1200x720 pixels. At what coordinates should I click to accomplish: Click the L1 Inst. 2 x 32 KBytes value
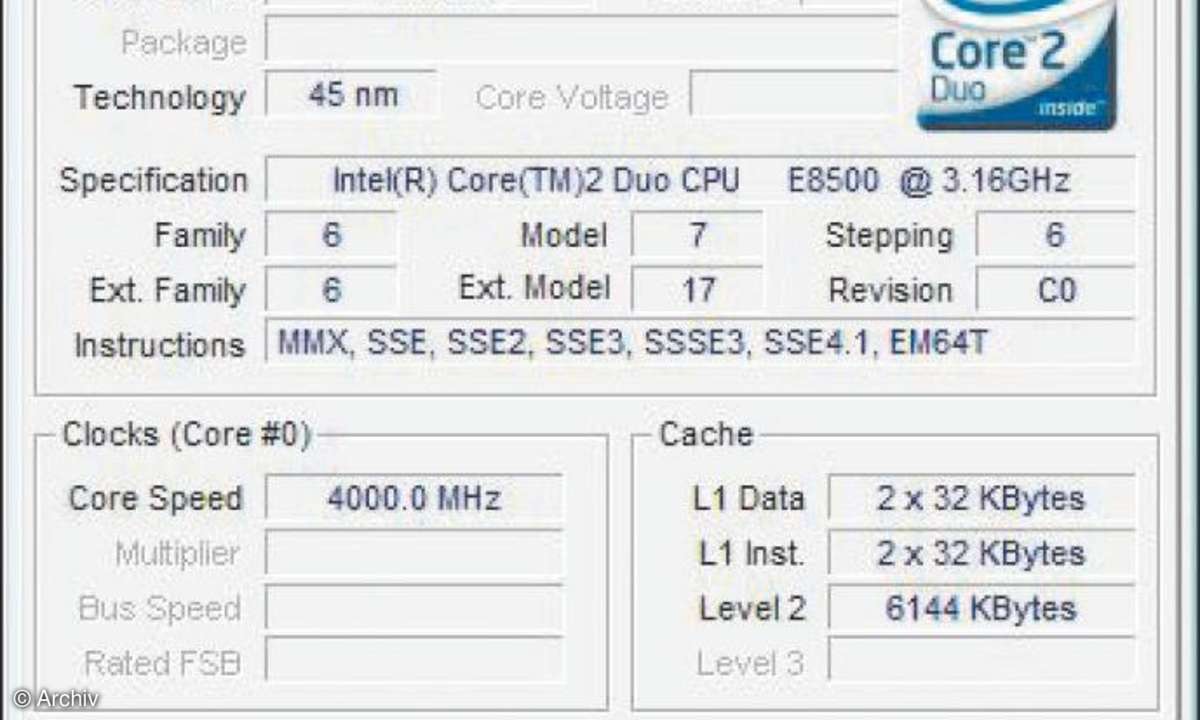982,553
